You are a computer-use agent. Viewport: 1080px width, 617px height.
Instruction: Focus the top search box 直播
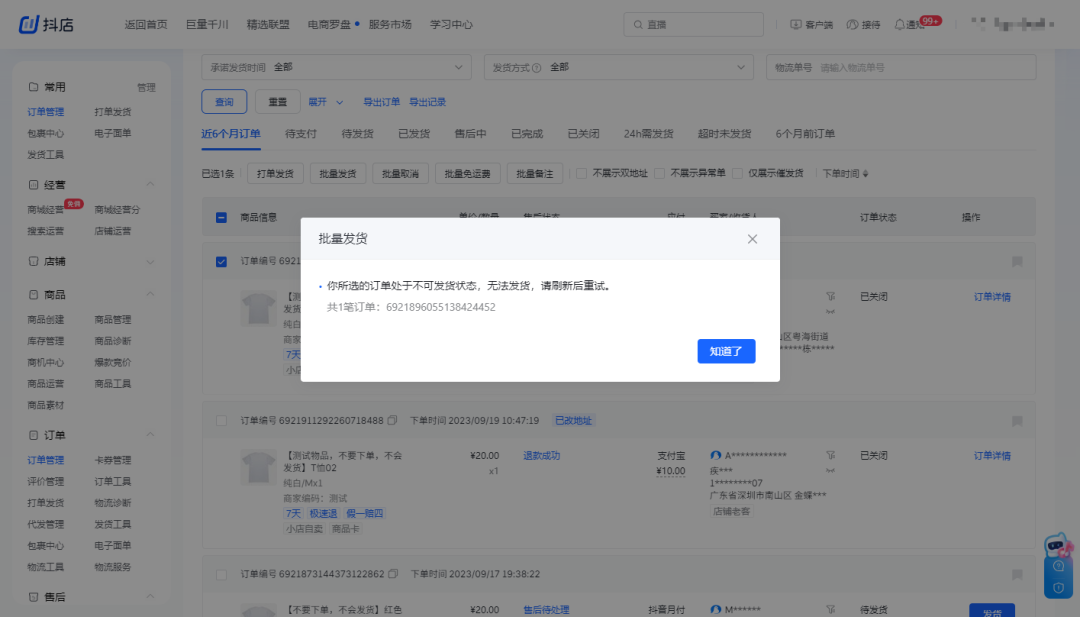point(694,24)
